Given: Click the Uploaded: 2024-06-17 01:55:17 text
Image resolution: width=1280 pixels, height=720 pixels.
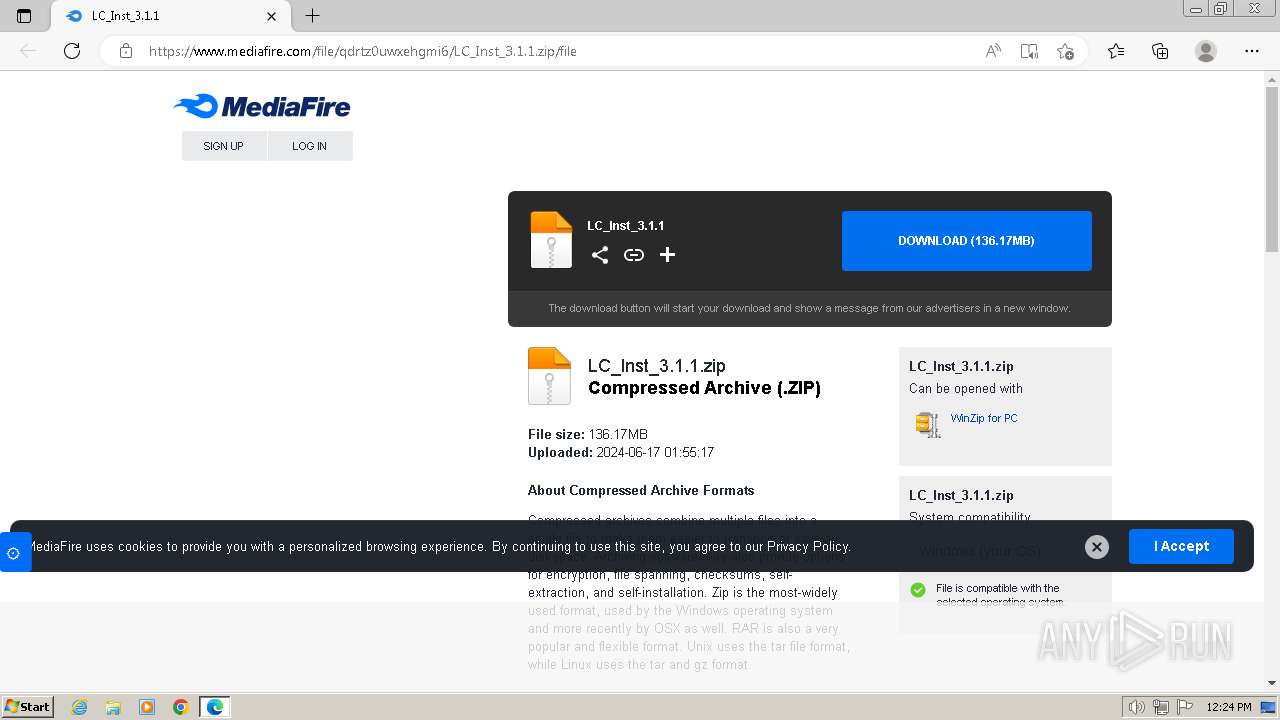Looking at the screenshot, I should (x=621, y=452).
